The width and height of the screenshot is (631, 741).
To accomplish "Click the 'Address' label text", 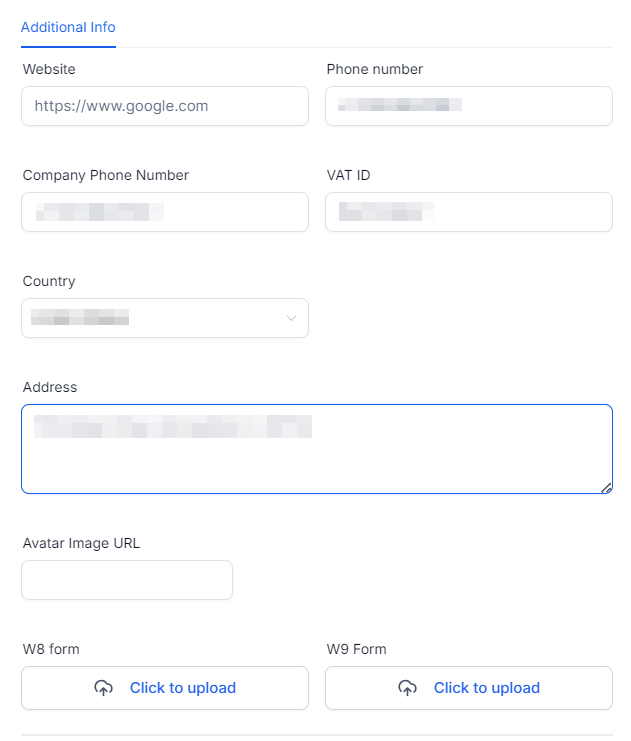I will 50,387.
